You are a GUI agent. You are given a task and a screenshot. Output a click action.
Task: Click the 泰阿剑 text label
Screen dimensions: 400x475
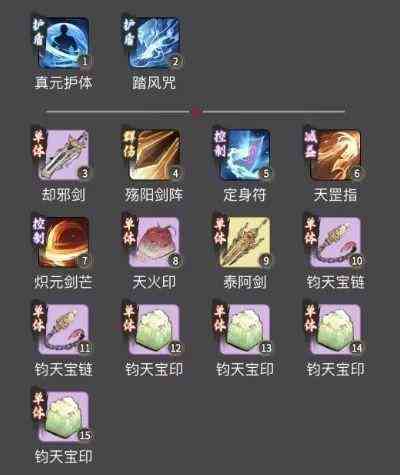pos(245,282)
